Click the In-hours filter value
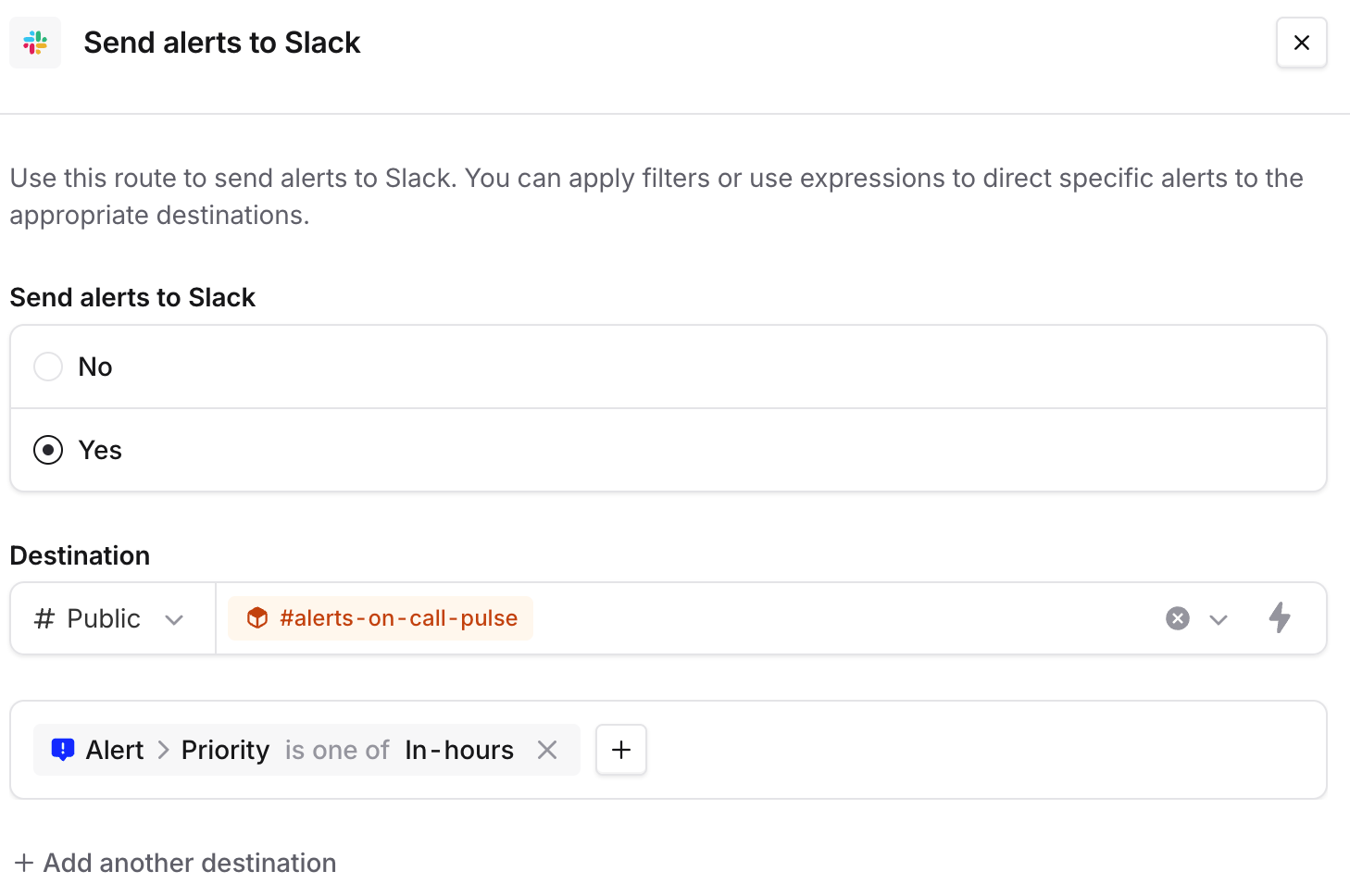Screen dimensions: 1350x896 point(459,750)
